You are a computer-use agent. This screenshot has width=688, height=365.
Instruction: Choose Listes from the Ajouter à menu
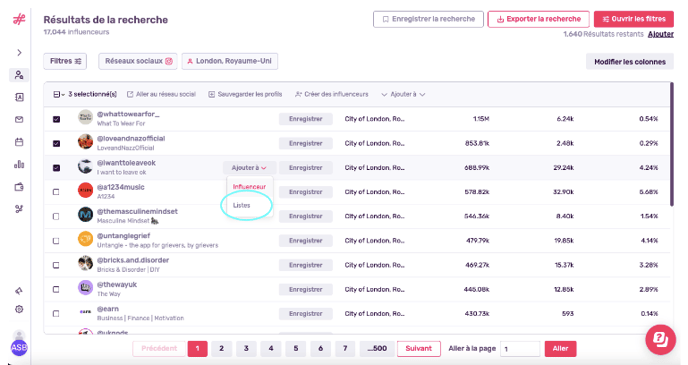(x=241, y=205)
